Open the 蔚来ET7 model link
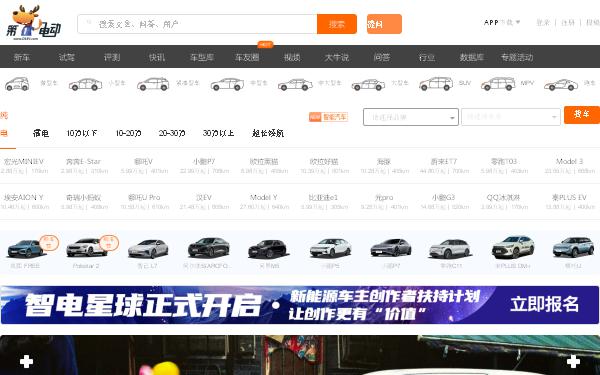The image size is (600, 375). point(443,161)
